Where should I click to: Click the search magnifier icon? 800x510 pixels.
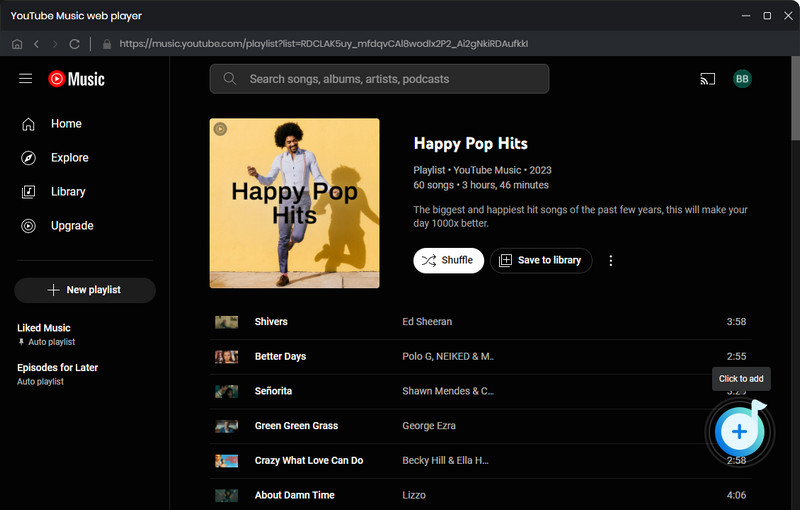tap(230, 79)
